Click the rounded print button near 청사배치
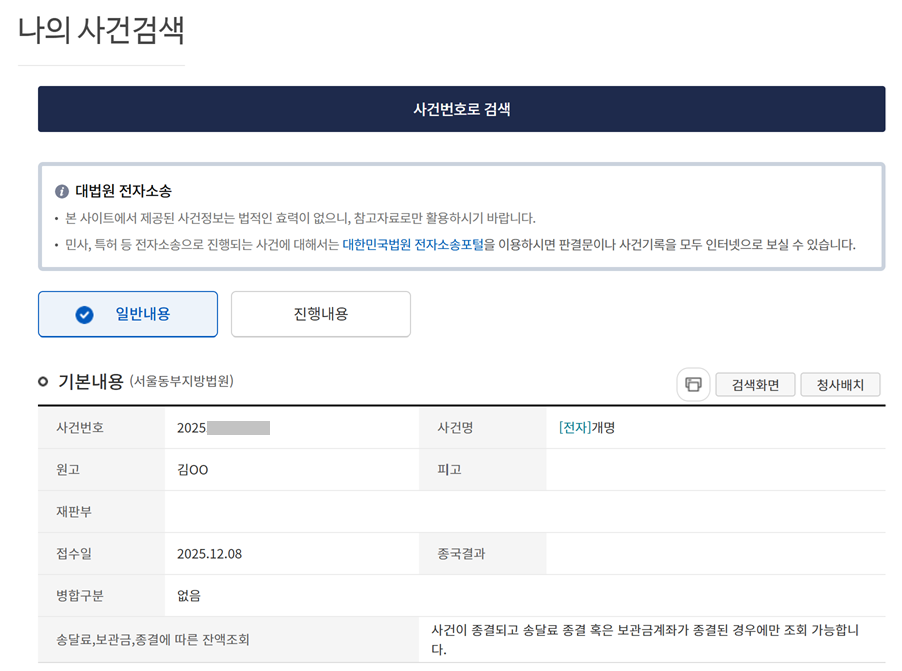The width and height of the screenshot is (902, 671). tap(693, 384)
